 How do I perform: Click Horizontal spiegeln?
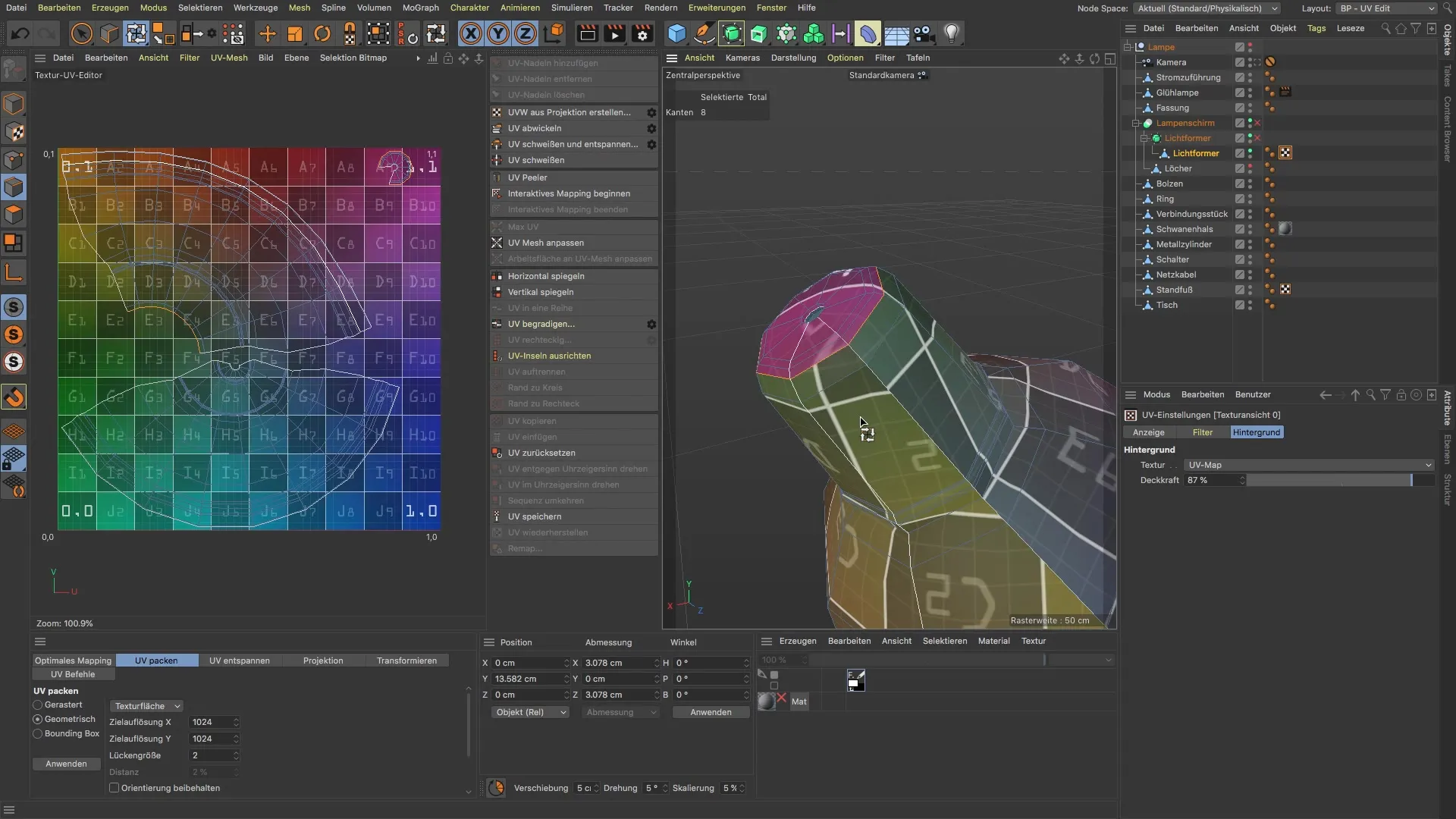tap(574, 276)
